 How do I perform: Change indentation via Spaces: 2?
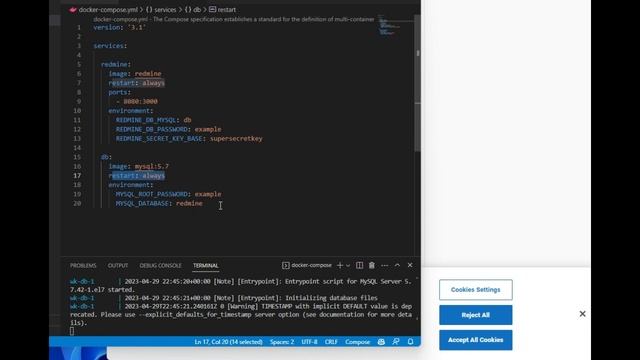pyautogui.click(x=282, y=342)
